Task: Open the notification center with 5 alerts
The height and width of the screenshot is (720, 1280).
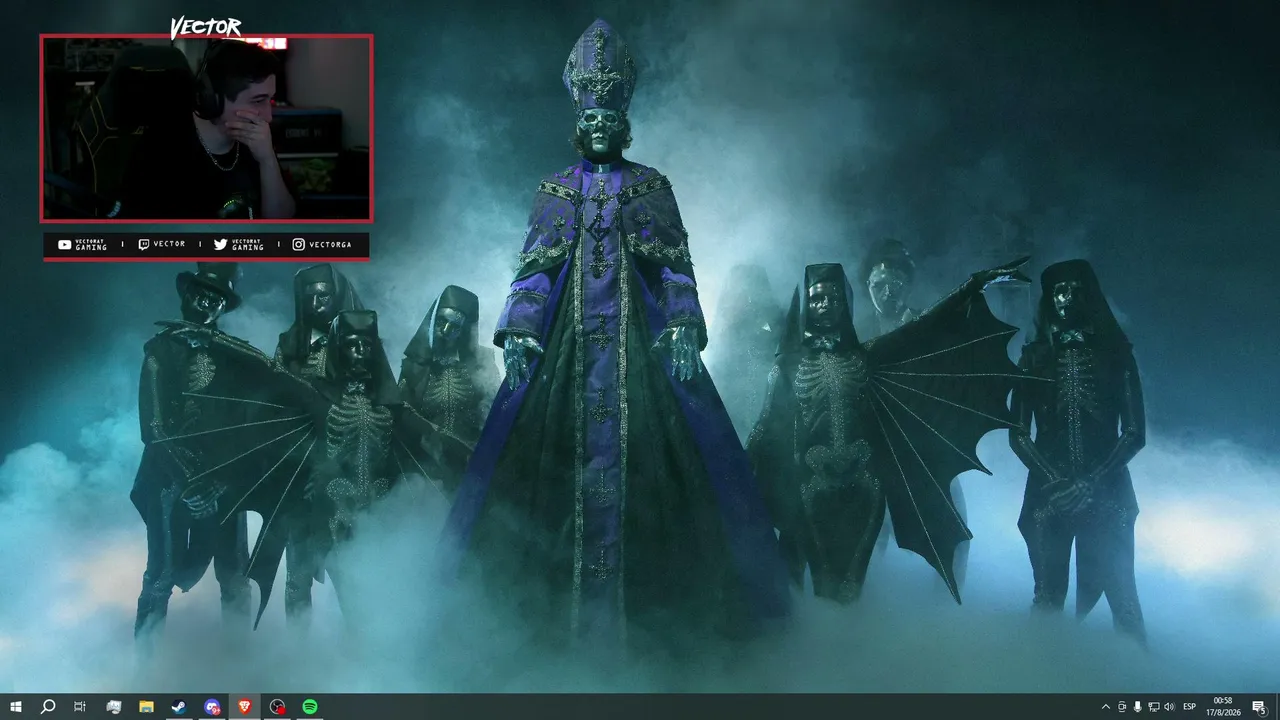Action: click(x=1259, y=707)
